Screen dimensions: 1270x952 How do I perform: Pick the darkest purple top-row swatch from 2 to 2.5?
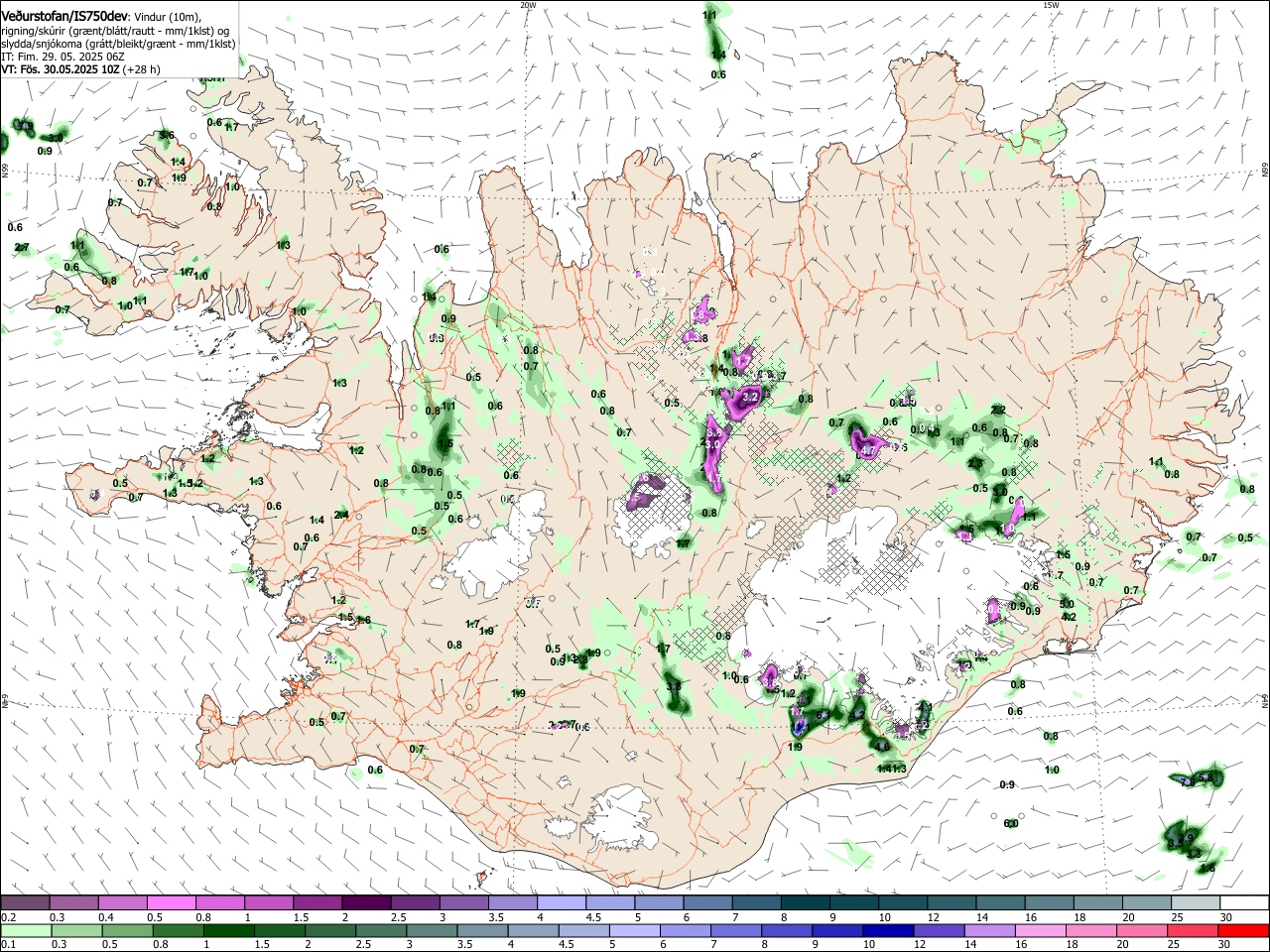click(x=365, y=902)
